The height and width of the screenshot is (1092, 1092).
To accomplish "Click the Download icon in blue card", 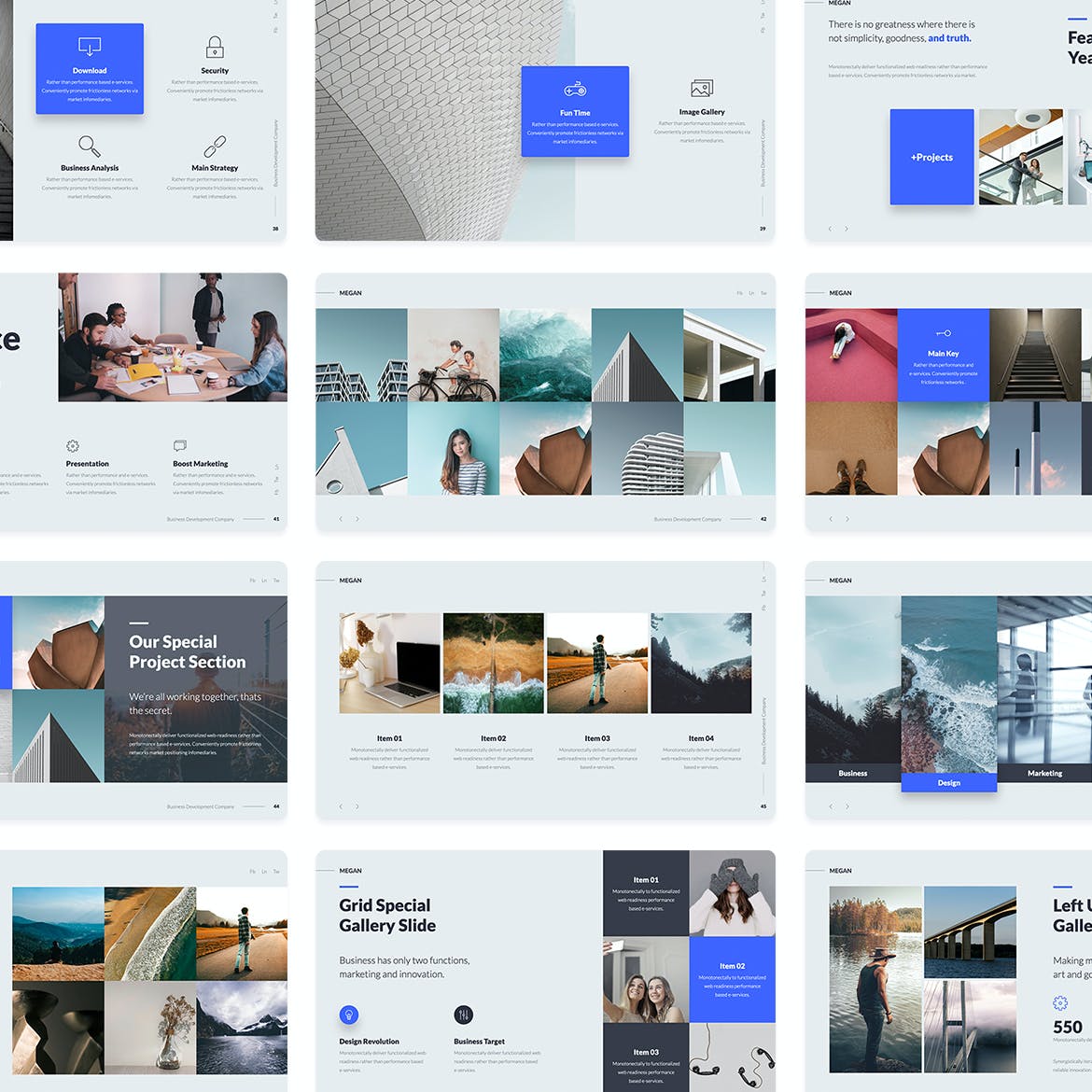I will (x=90, y=46).
